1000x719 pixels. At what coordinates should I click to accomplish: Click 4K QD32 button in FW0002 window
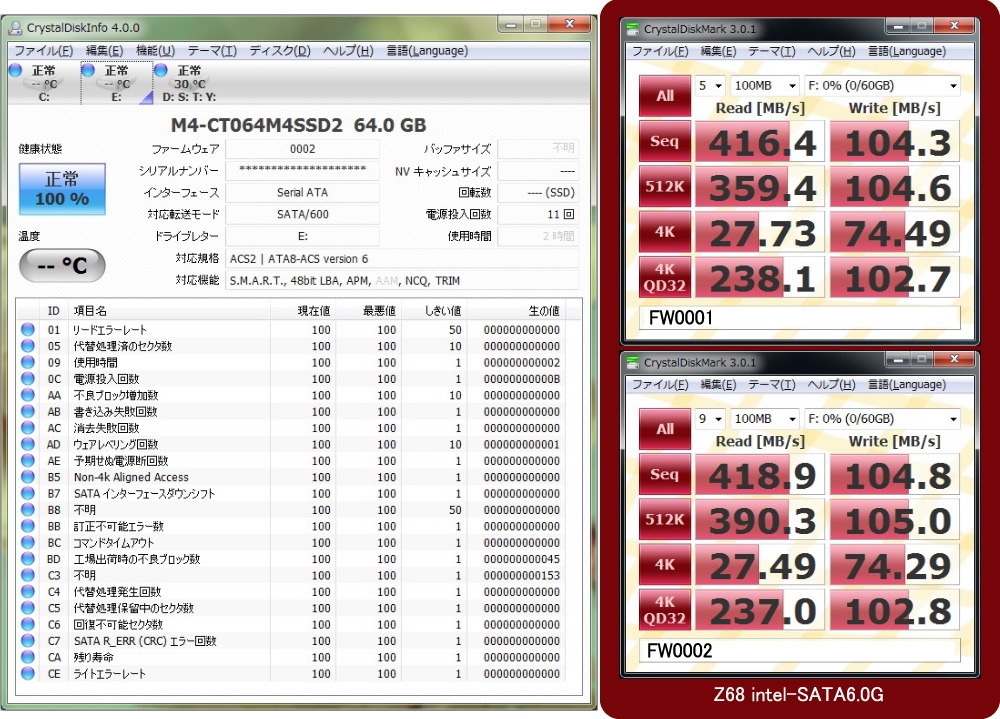pos(665,611)
